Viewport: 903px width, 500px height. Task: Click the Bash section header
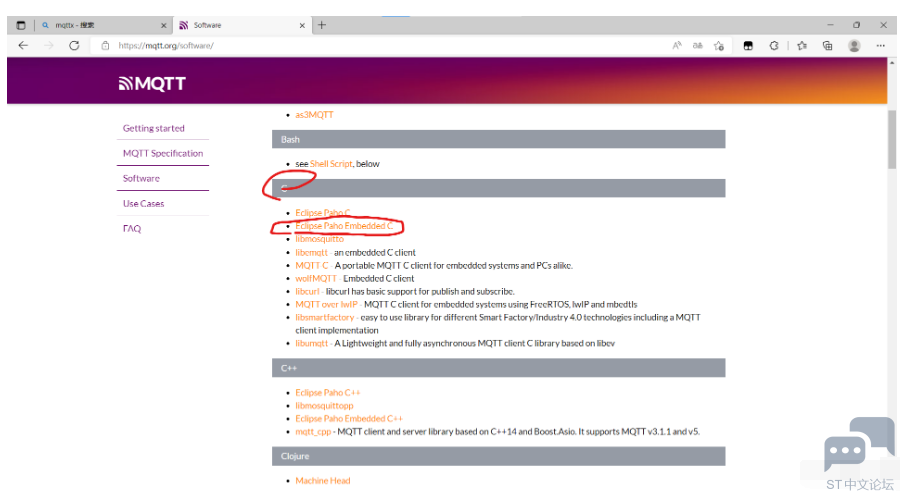tap(498, 139)
